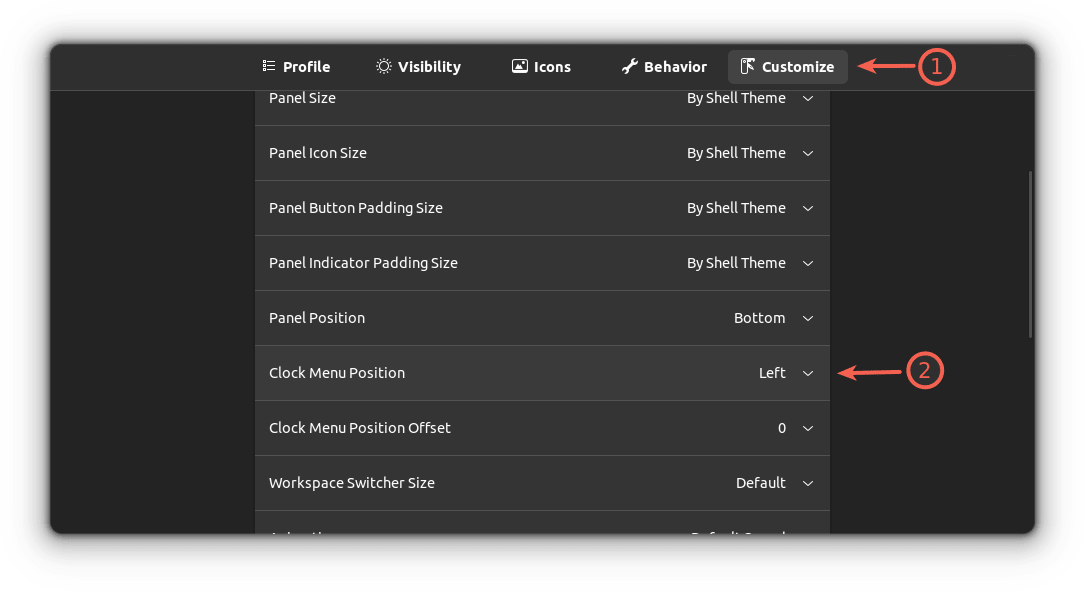Image resolution: width=1087 pixels, height=592 pixels.
Task: Click the Left value for Clock Menu
Action: (x=772, y=373)
